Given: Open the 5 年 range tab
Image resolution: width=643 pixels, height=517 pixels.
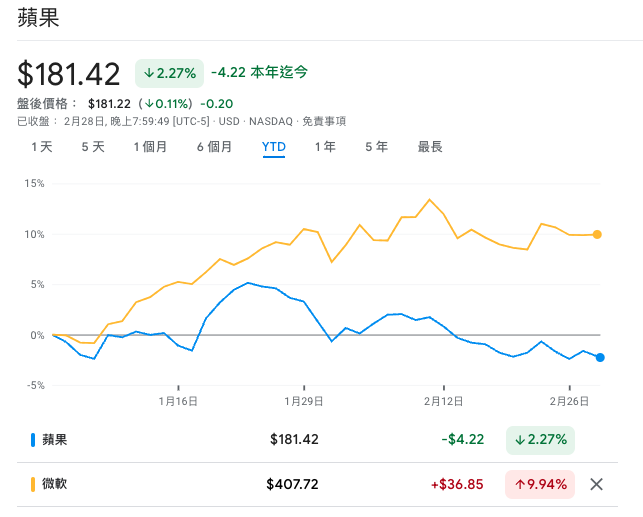Looking at the screenshot, I should [x=376, y=147].
